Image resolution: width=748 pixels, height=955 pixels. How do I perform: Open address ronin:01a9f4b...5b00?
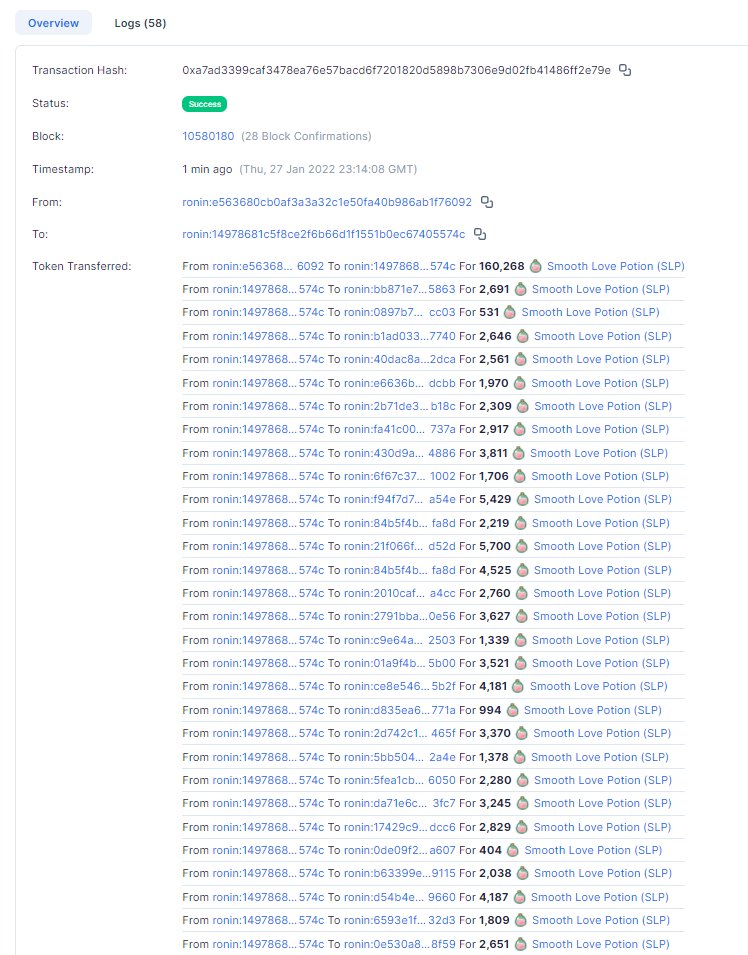click(x=400, y=663)
